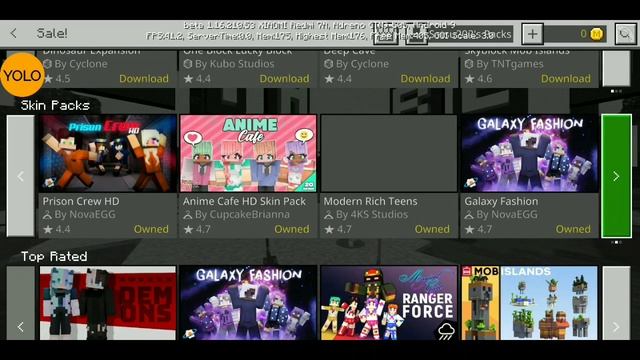Open the Mob Islands thumbnail
This screenshot has height=360, width=640.
530,303
